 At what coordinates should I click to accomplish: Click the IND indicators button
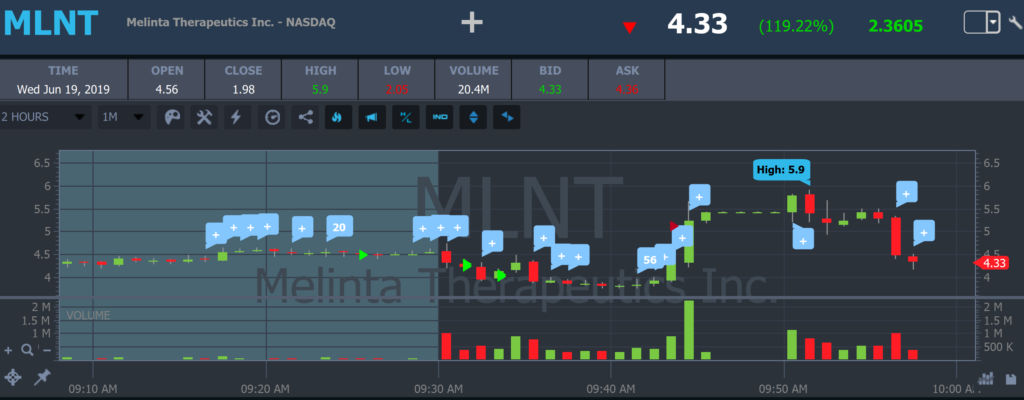(x=440, y=117)
